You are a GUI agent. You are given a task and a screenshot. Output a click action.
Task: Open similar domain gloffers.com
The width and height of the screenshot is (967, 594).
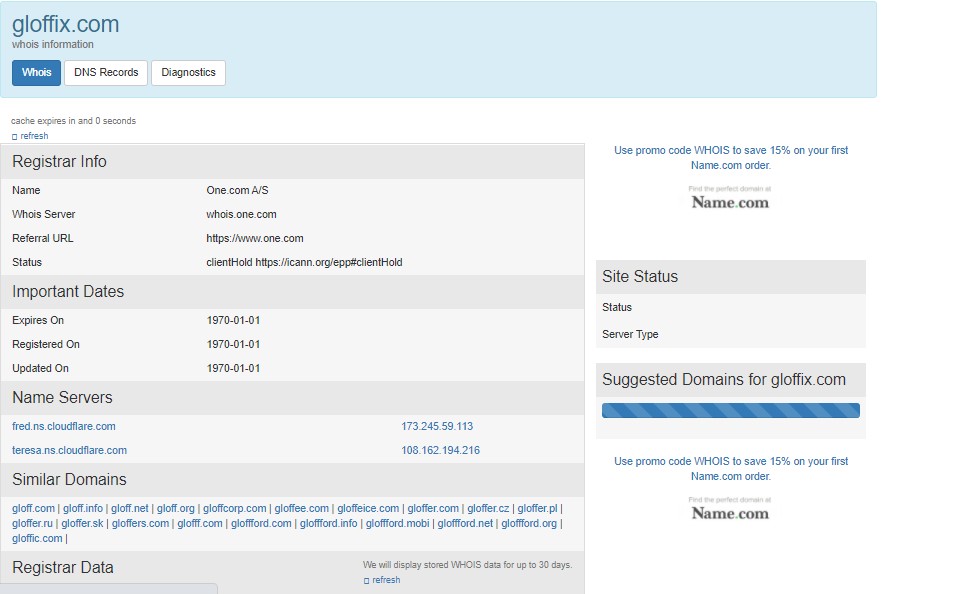click(x=140, y=523)
